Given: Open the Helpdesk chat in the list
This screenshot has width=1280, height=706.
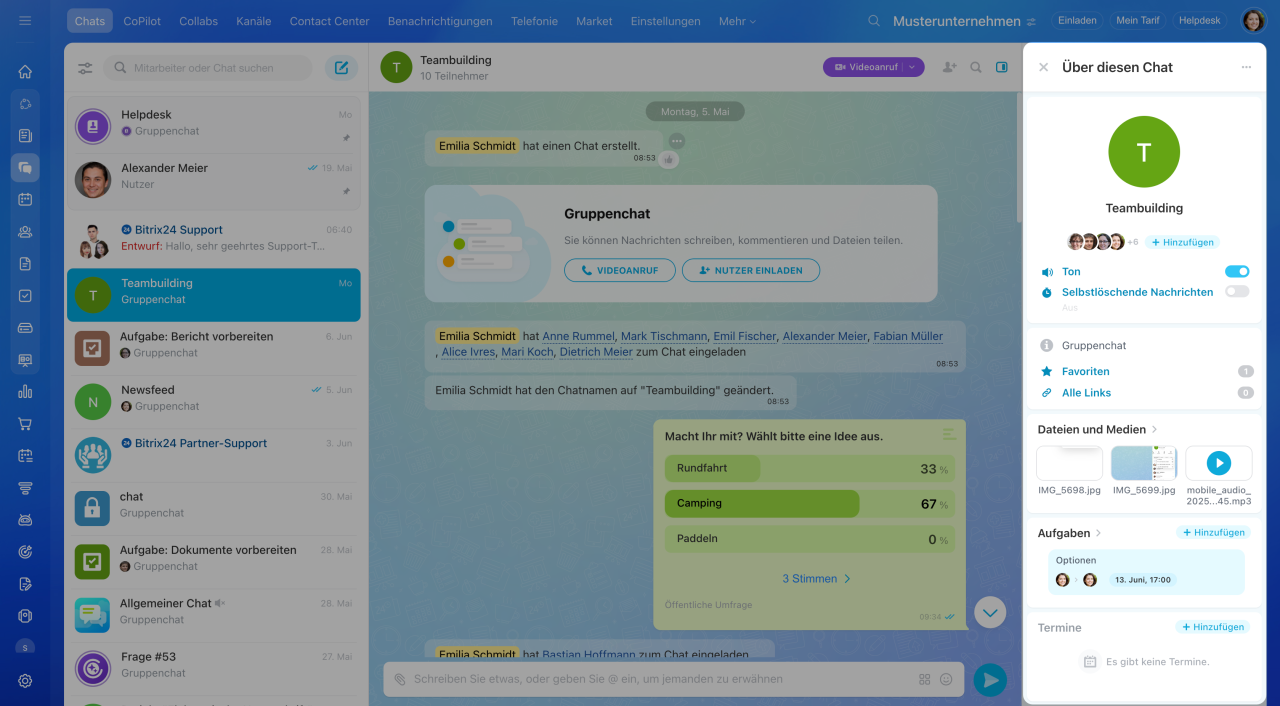Looking at the screenshot, I should coord(214,127).
